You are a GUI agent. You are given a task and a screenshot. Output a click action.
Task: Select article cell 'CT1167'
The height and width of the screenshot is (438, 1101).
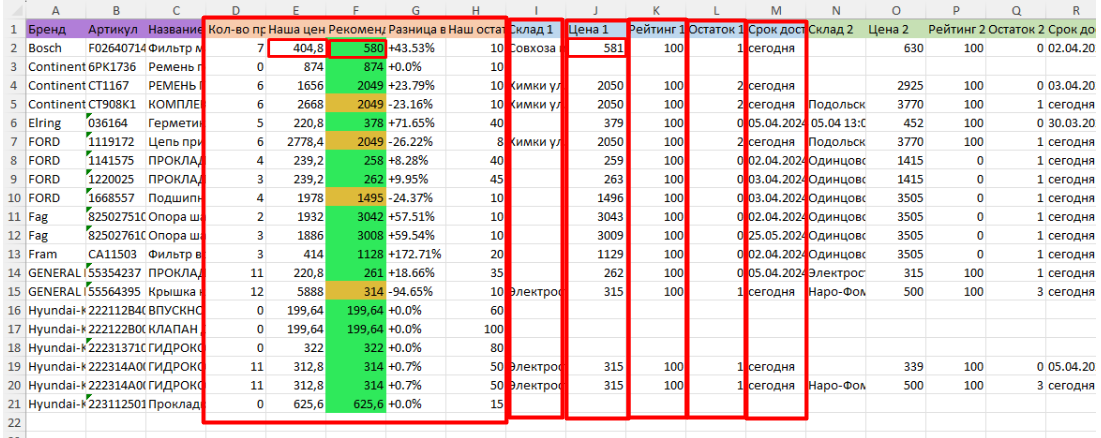click(116, 85)
